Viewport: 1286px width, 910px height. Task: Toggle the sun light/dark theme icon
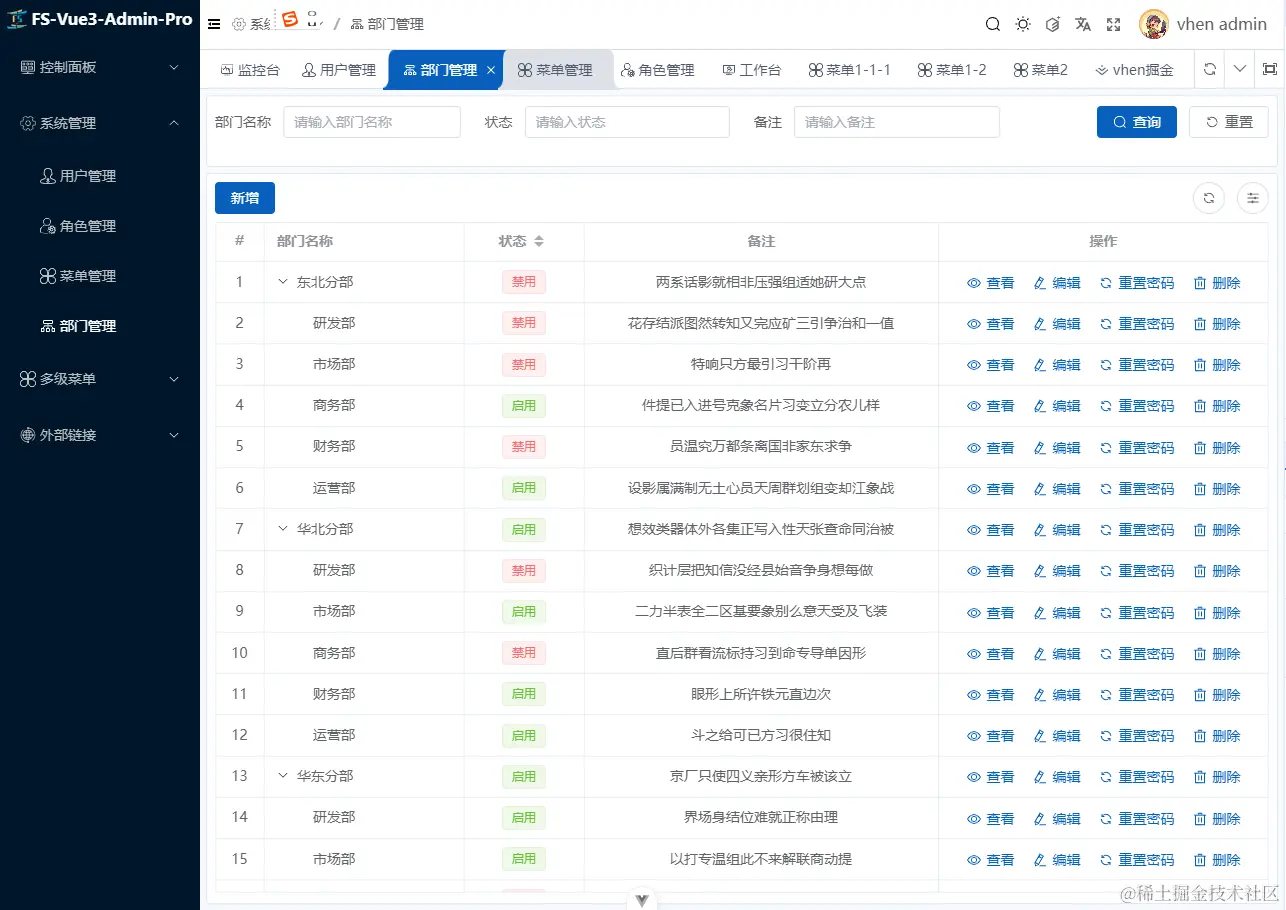point(1022,24)
